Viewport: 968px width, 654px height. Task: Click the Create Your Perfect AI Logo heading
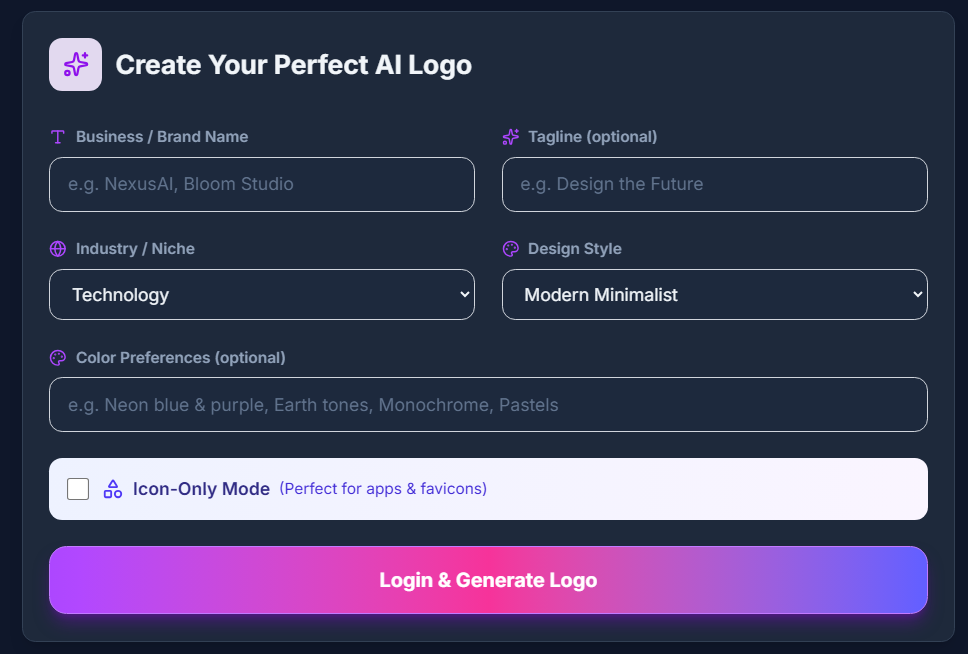point(293,65)
